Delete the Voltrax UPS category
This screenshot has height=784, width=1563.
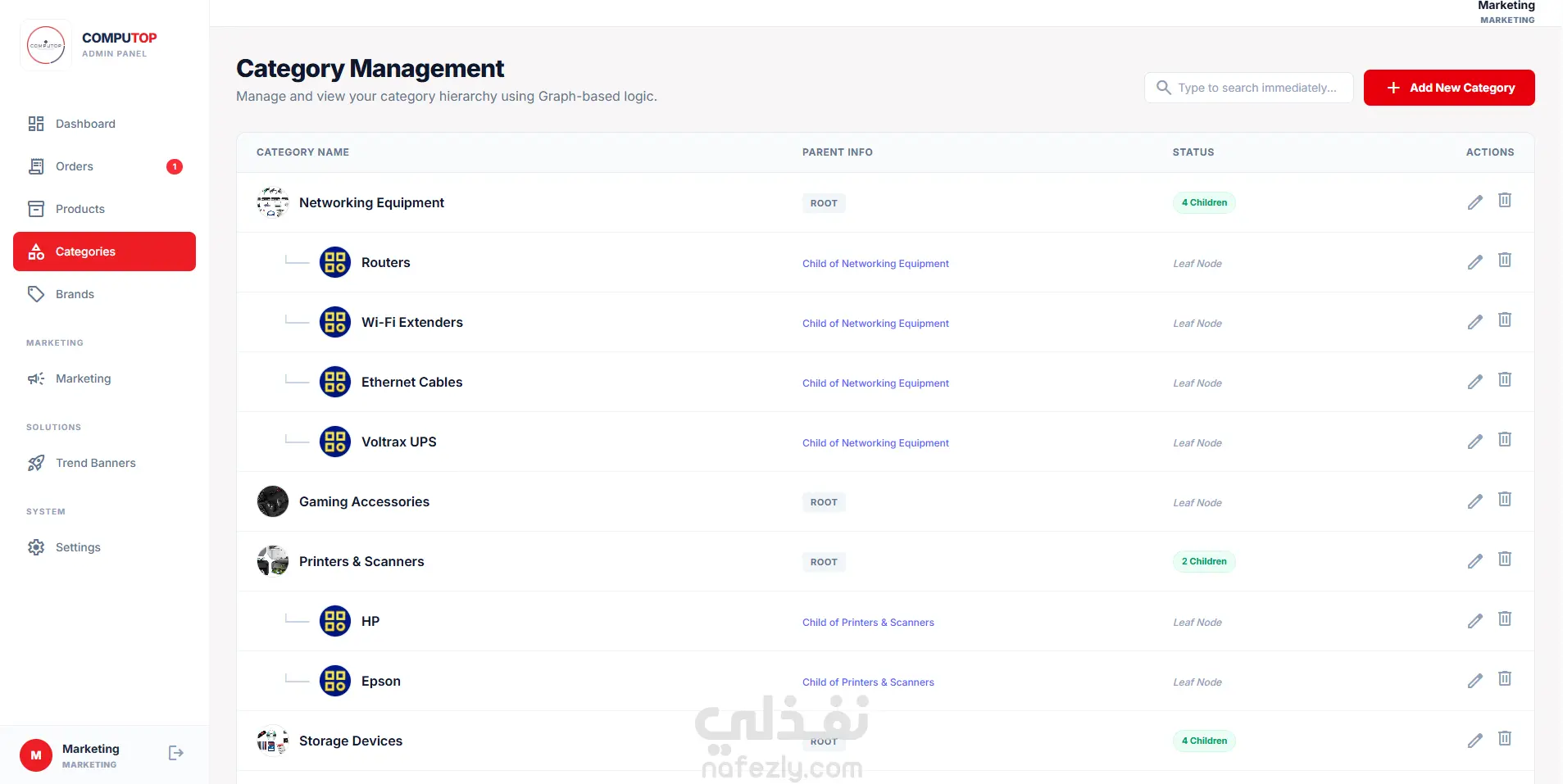pyautogui.click(x=1505, y=440)
